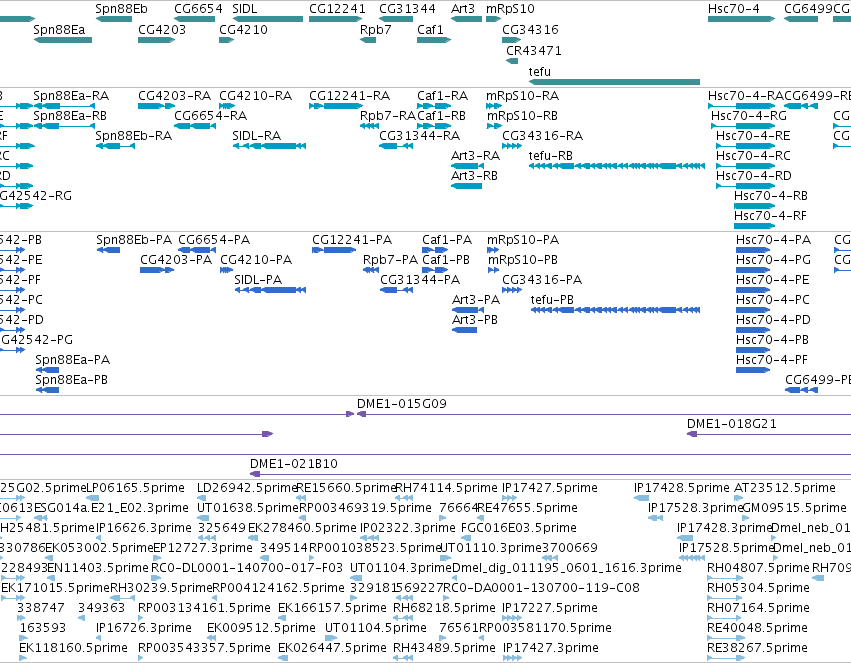Select transcript CG31344-RA
Image resolution: width=851 pixels, height=663 pixels.
point(396,145)
